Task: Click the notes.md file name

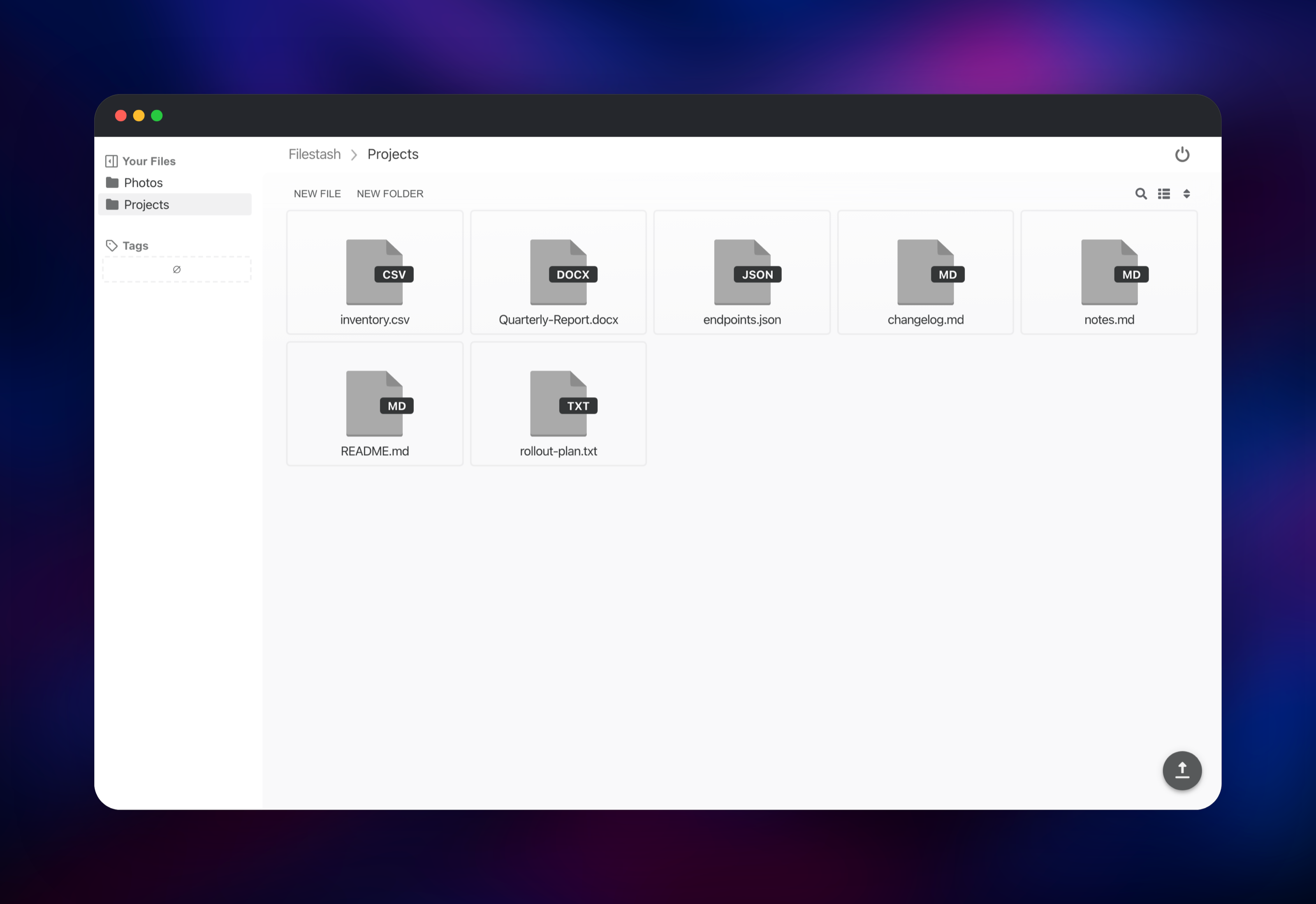Action: (1109, 319)
